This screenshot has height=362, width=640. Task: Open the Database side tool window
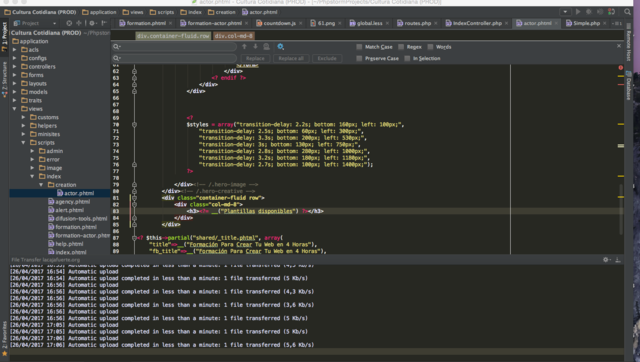pyautogui.click(x=629, y=85)
